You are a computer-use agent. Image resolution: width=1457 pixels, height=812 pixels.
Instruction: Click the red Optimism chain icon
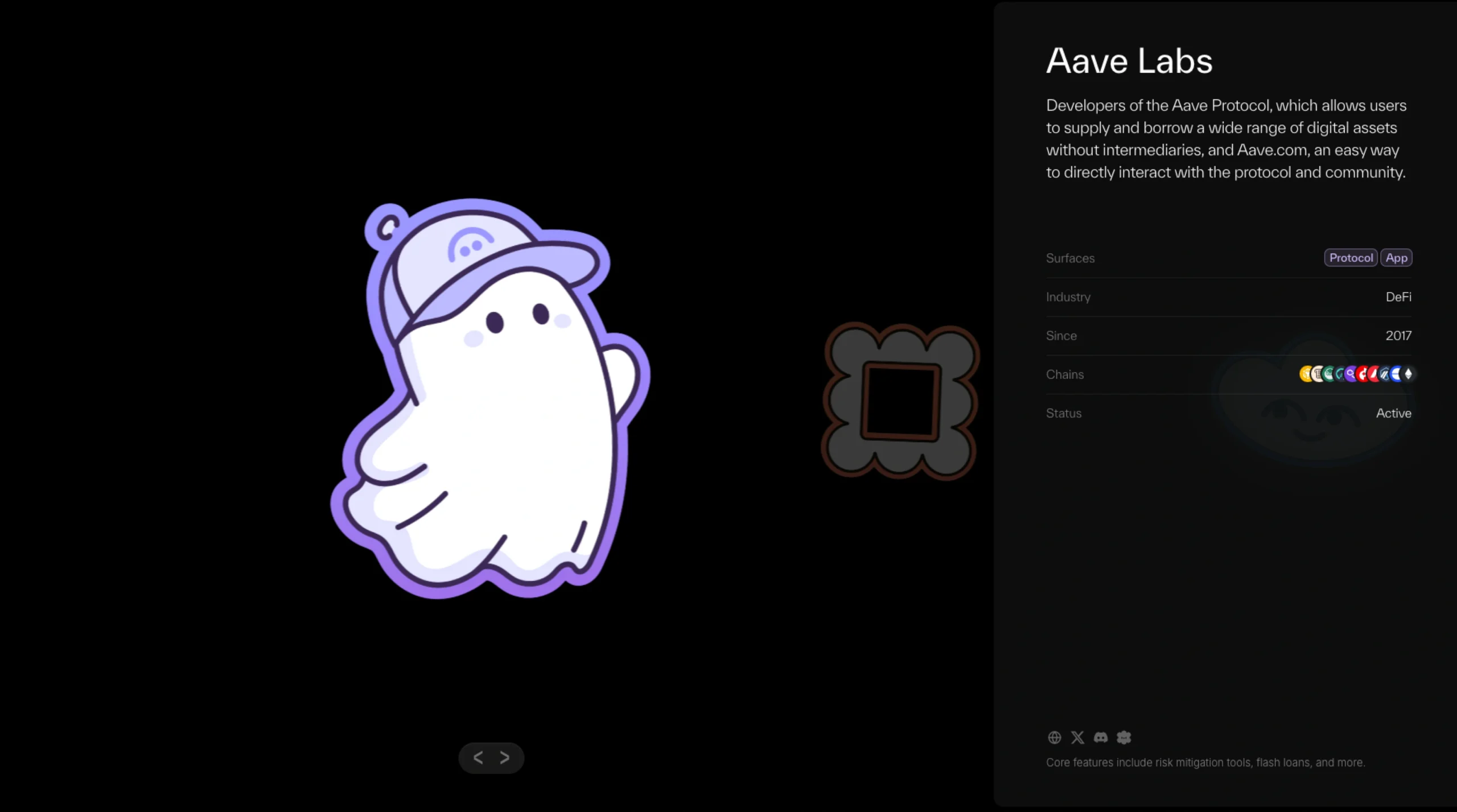tap(1360, 374)
